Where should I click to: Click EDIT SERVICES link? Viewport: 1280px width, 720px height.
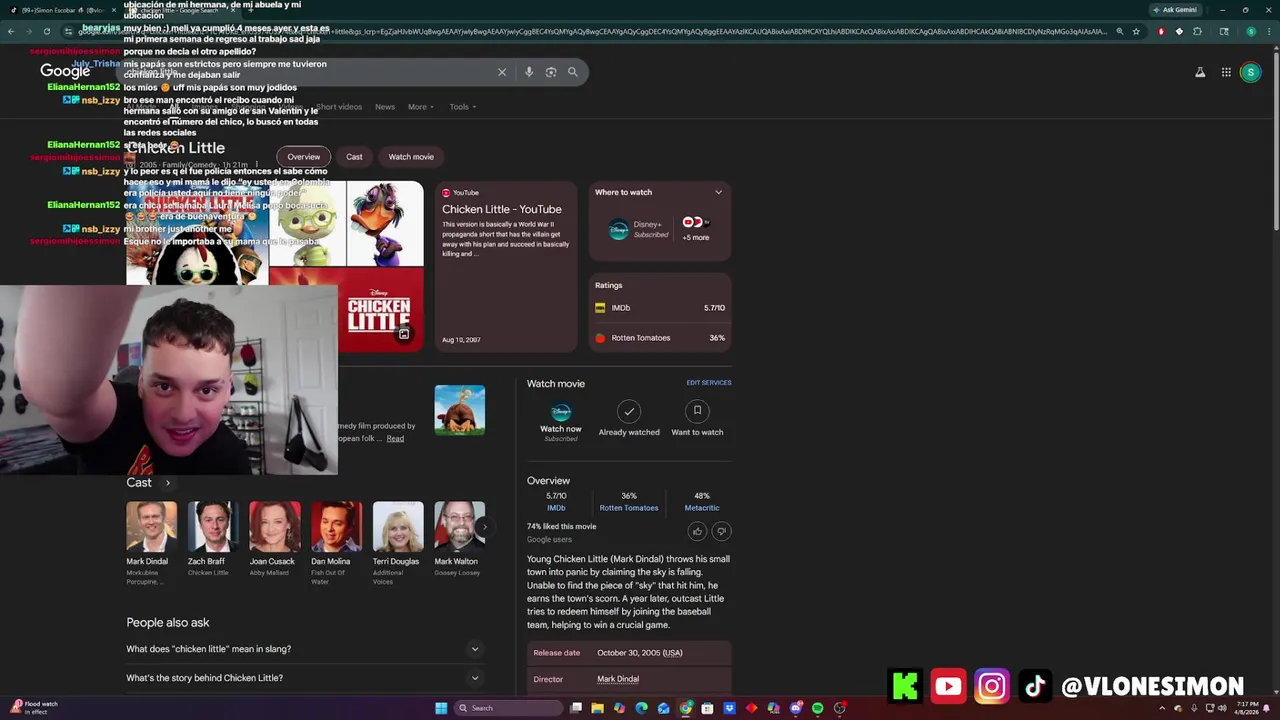point(709,383)
